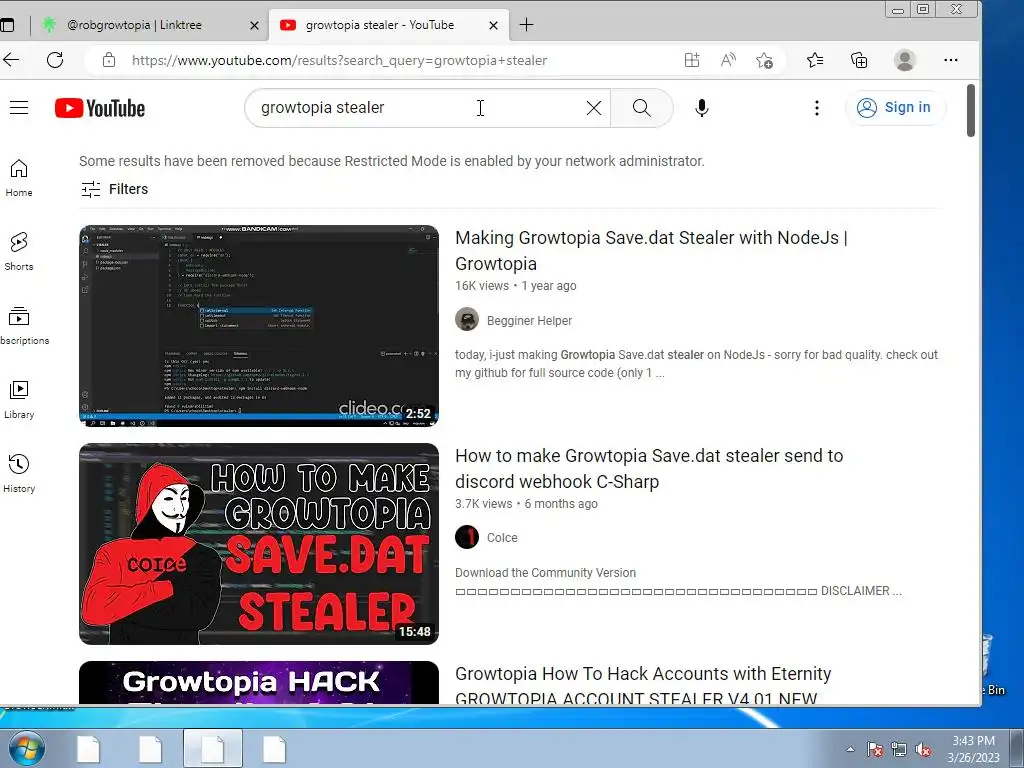
Task: Open Library in YouTube sidebar
Action: [x=19, y=400]
